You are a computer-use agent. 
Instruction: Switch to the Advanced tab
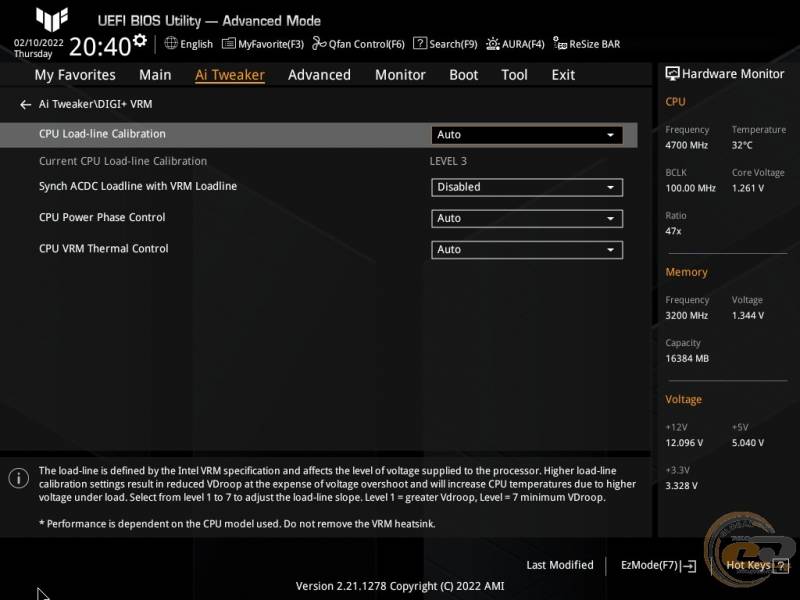pos(319,75)
